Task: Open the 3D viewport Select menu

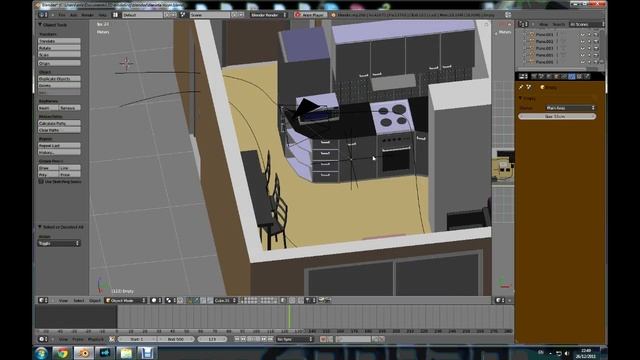Action: (78, 300)
